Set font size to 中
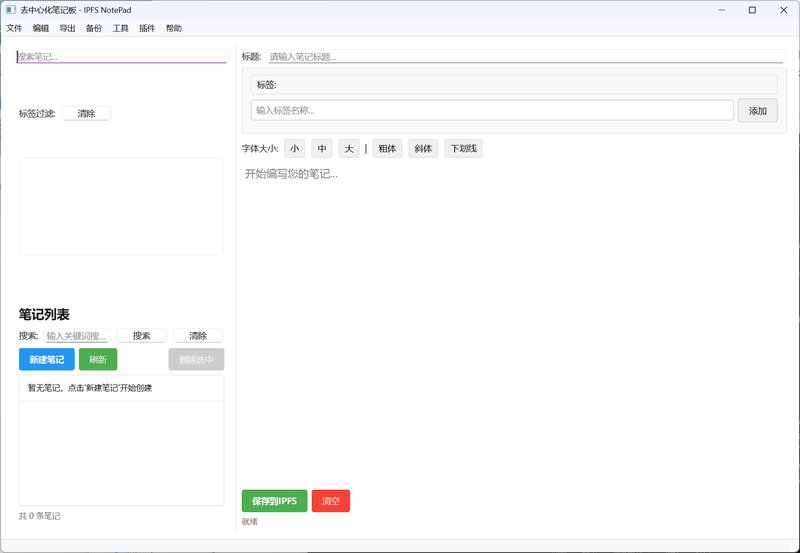The image size is (800, 553). [322, 148]
